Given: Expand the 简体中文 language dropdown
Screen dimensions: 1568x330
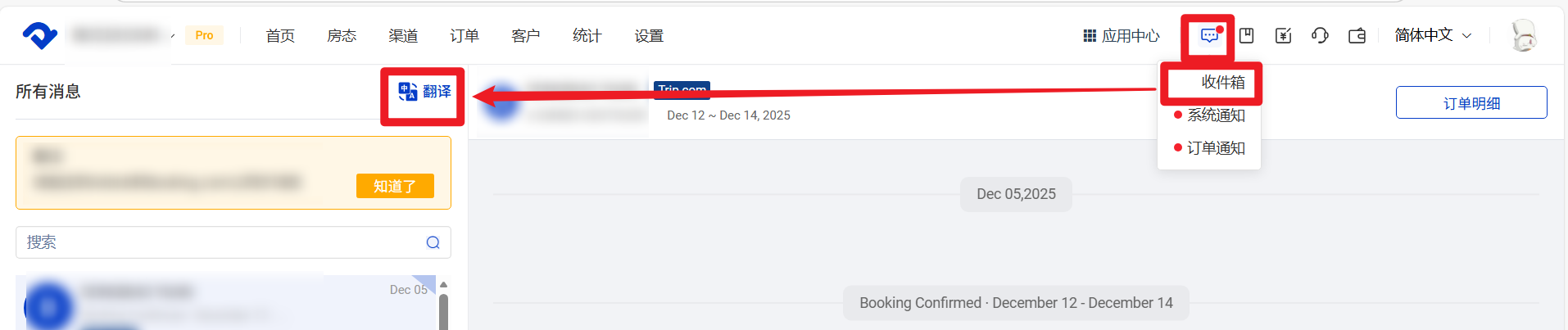Looking at the screenshot, I should pyautogui.click(x=1433, y=35).
